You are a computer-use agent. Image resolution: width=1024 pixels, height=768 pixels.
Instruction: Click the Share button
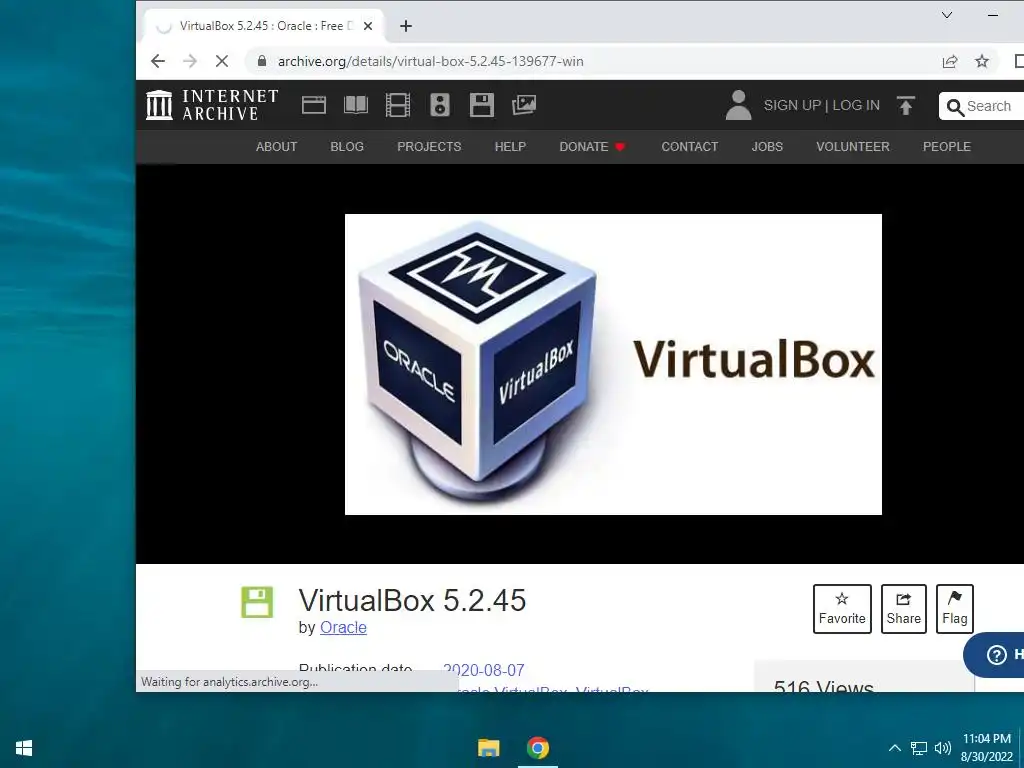pos(904,609)
